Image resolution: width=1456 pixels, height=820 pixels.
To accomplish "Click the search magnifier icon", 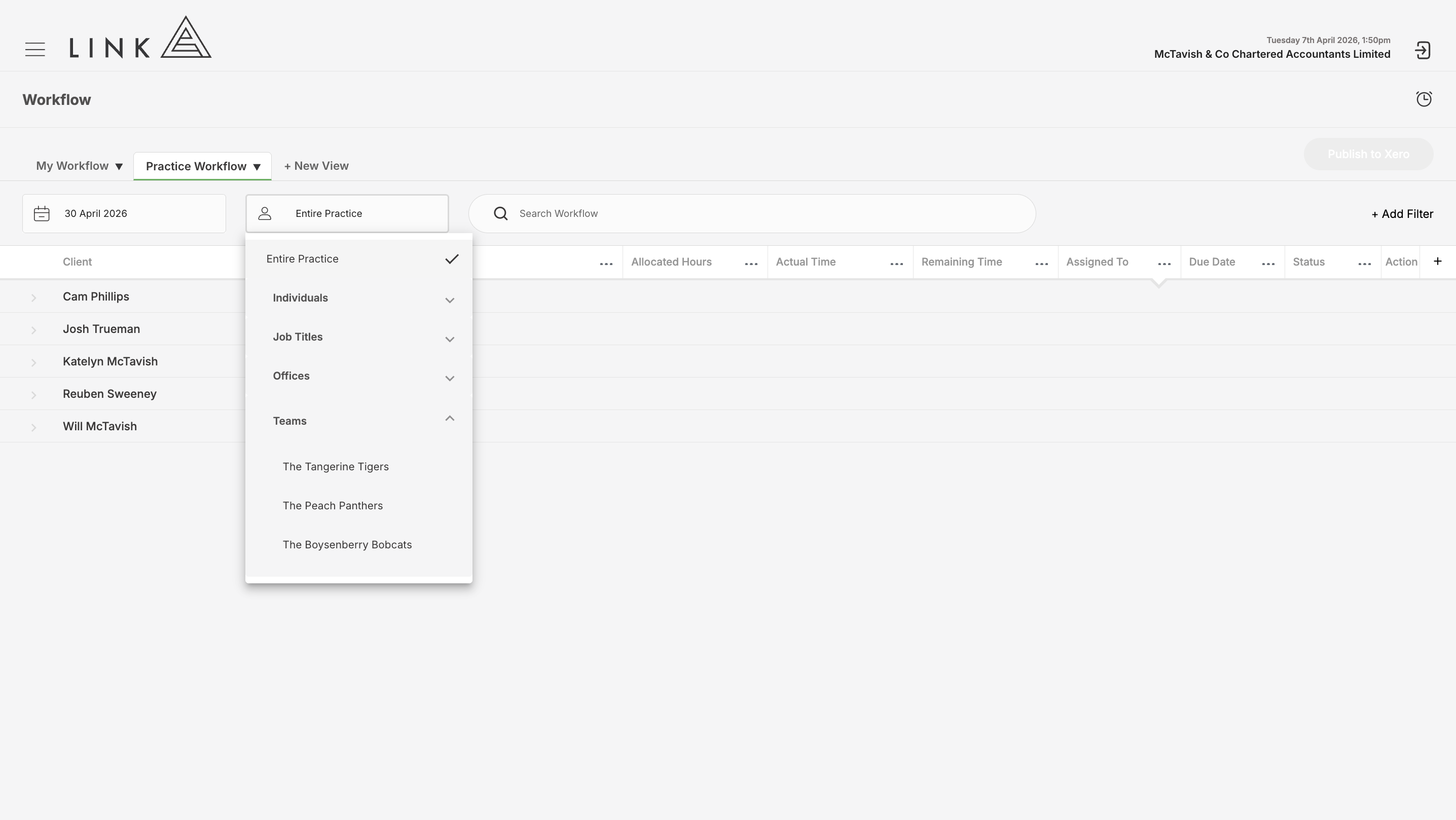I will pos(500,214).
